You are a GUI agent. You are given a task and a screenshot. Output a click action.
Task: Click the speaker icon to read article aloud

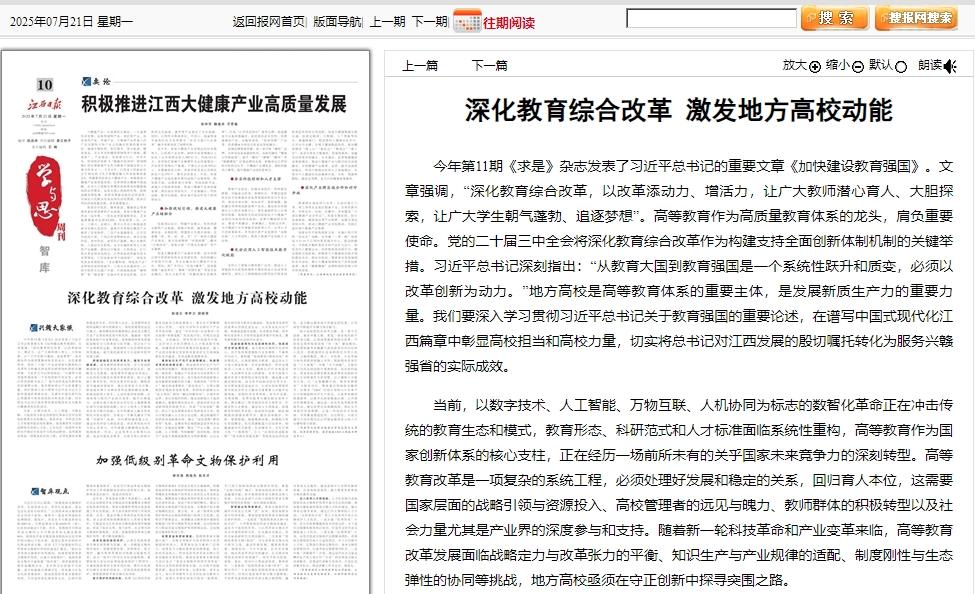950,66
